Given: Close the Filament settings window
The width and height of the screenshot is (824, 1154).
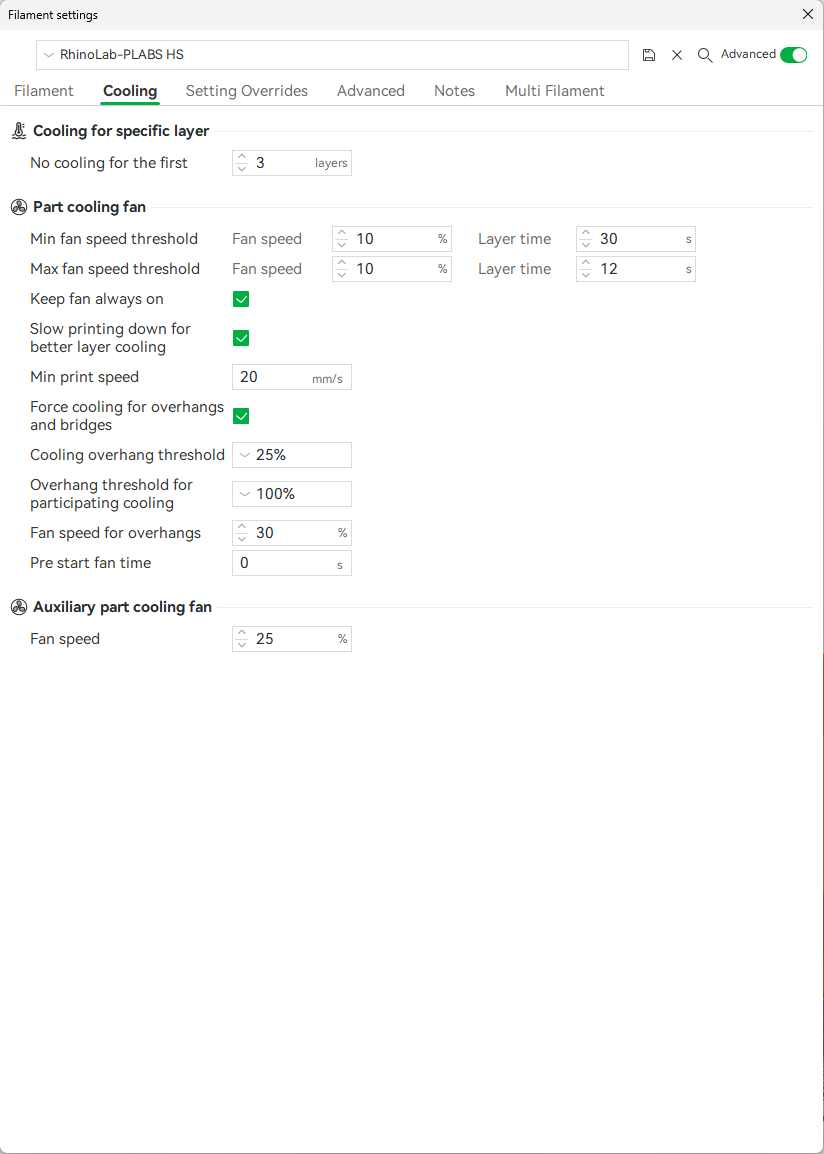Looking at the screenshot, I should [808, 14].
